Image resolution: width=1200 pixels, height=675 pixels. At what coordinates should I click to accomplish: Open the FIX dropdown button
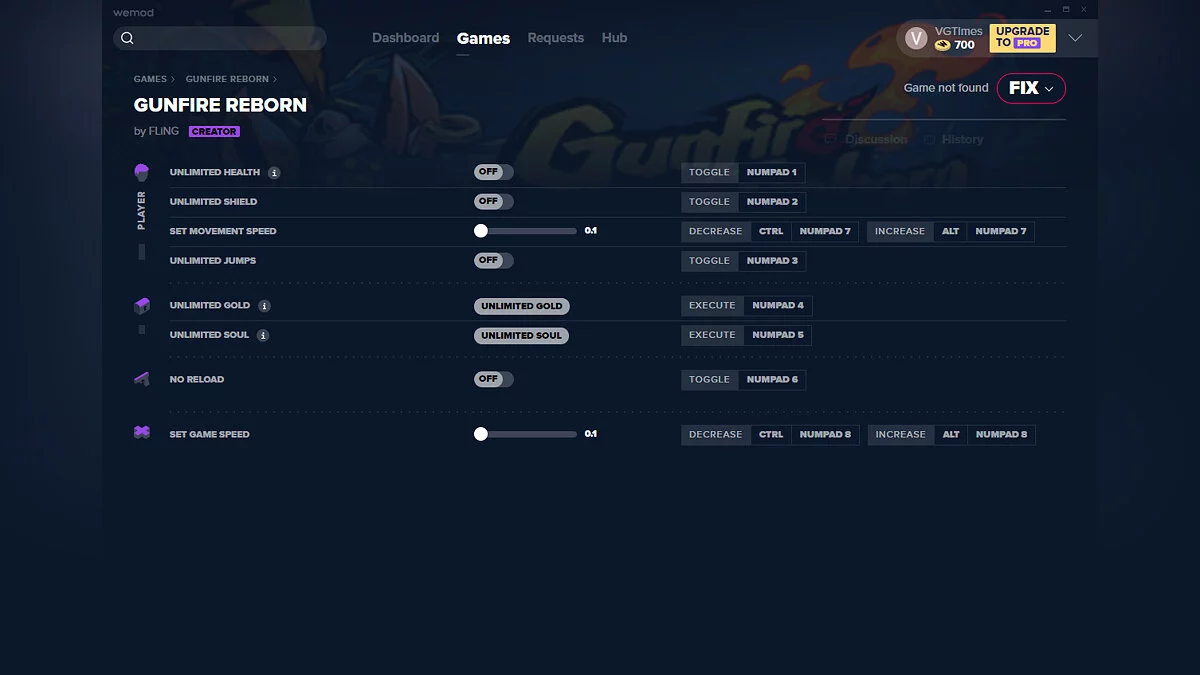[x=1031, y=88]
